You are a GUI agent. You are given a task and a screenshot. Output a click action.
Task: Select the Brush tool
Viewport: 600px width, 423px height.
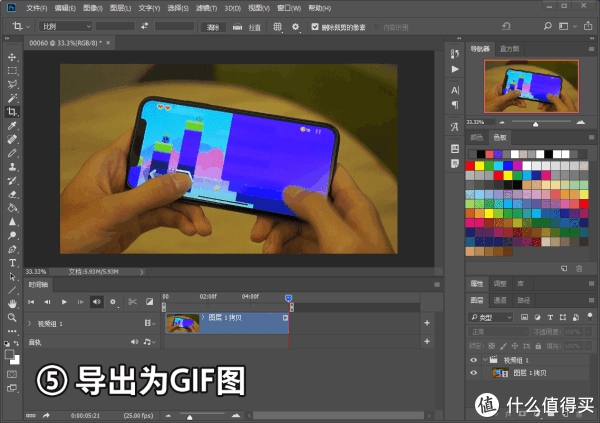pos(12,153)
